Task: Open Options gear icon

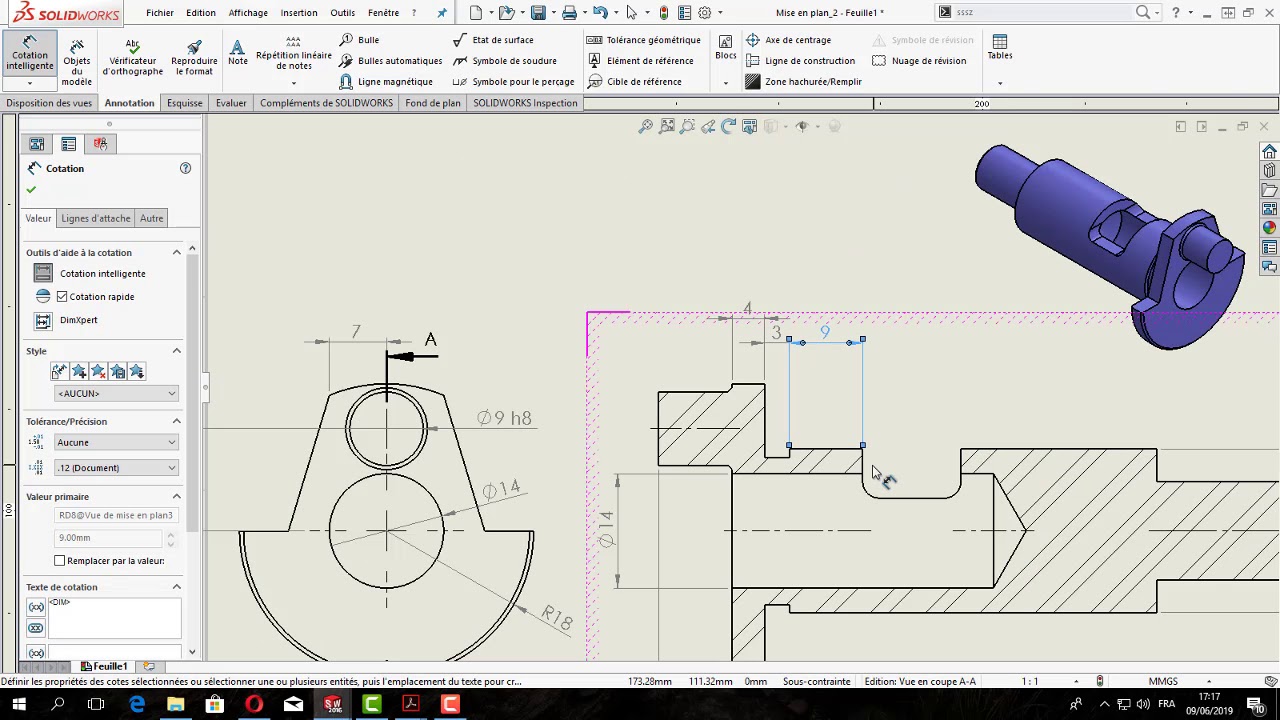Action: pyautogui.click(x=705, y=13)
